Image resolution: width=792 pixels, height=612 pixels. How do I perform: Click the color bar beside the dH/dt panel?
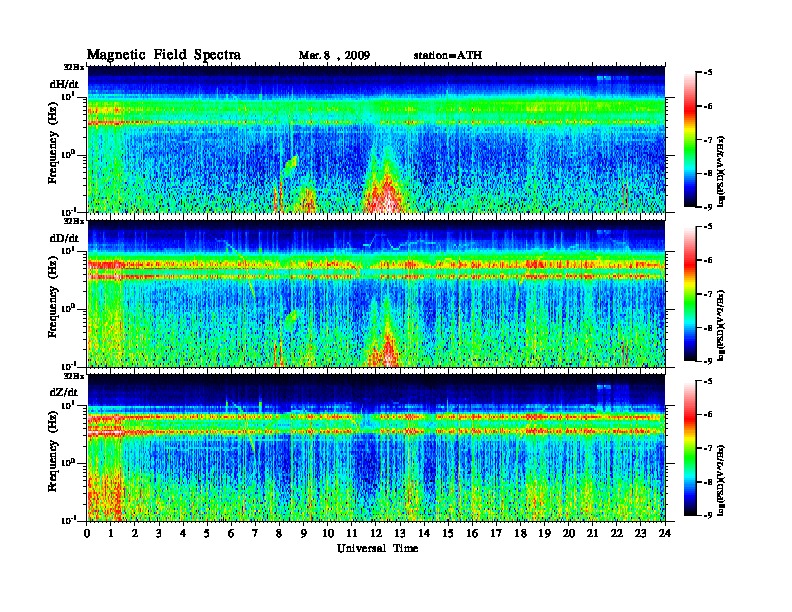click(x=690, y=140)
